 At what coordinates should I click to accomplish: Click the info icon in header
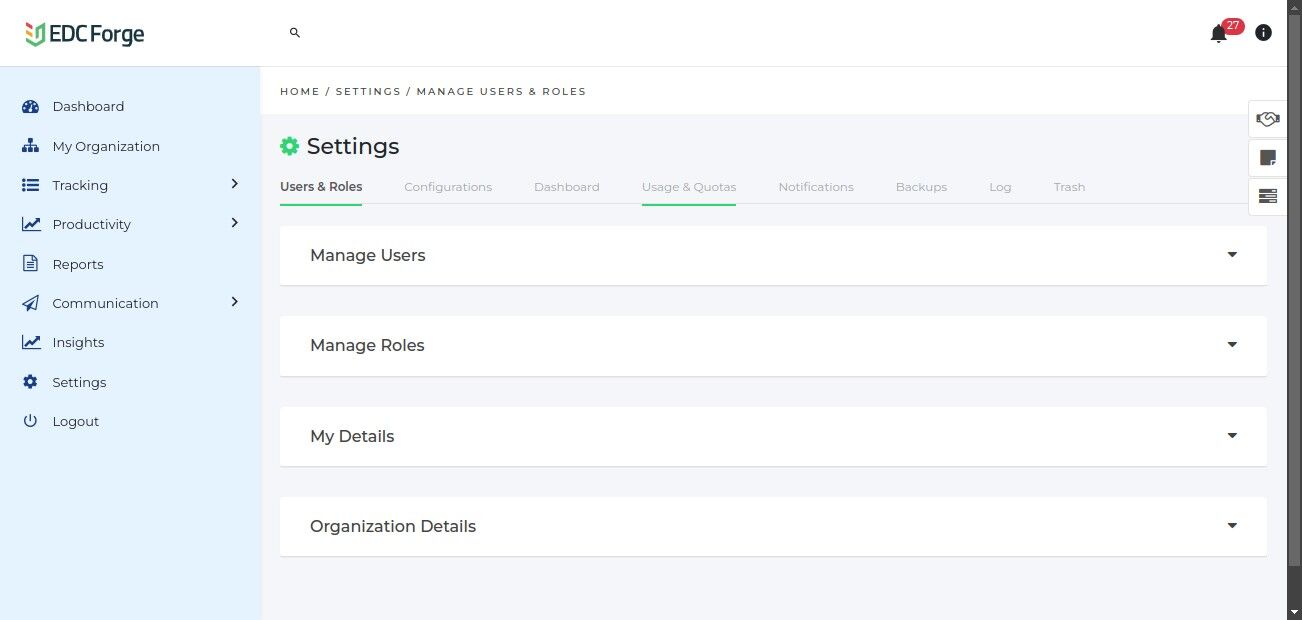click(1263, 32)
